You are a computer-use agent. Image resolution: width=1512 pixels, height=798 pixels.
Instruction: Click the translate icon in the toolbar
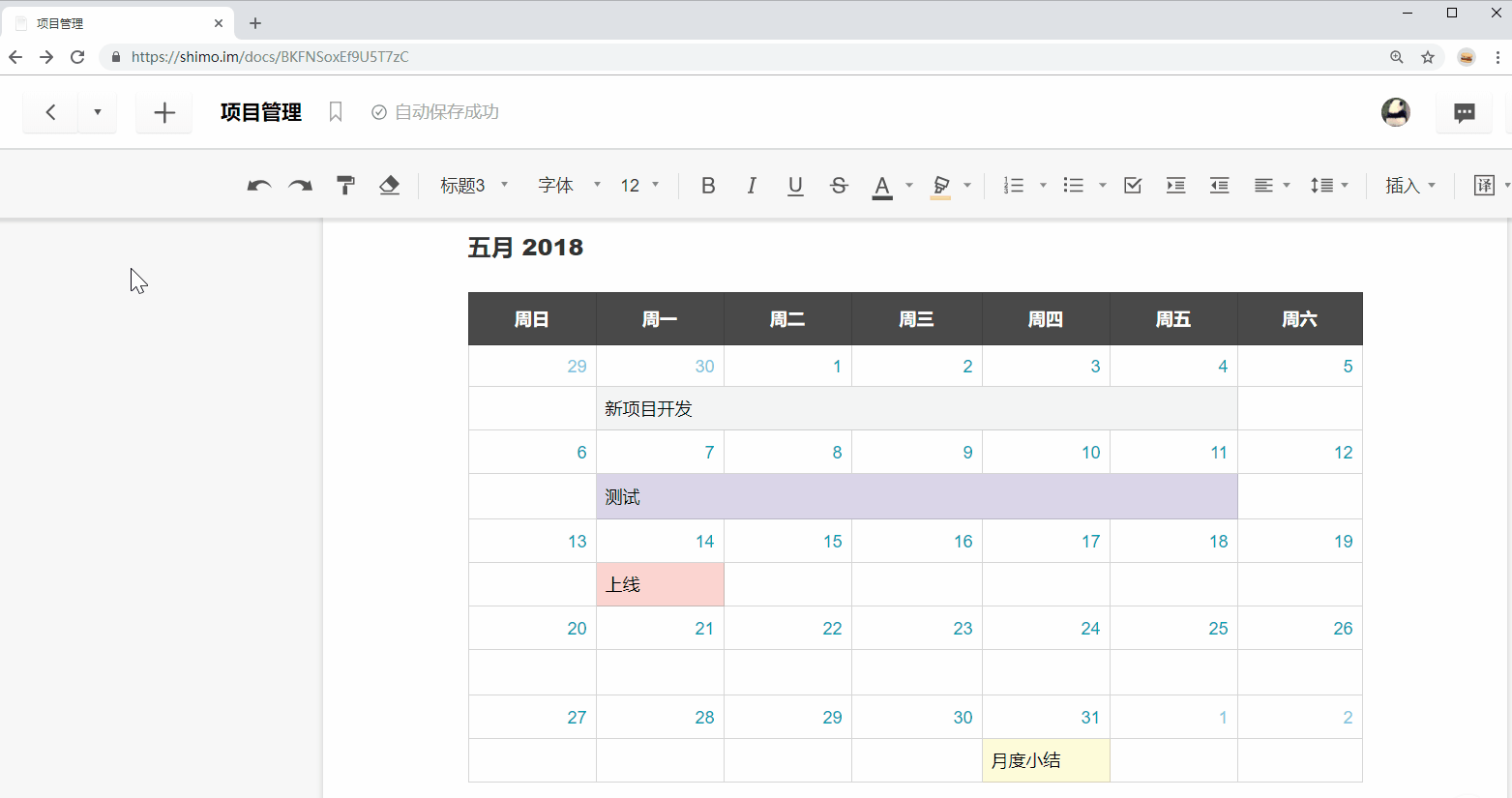click(1484, 186)
